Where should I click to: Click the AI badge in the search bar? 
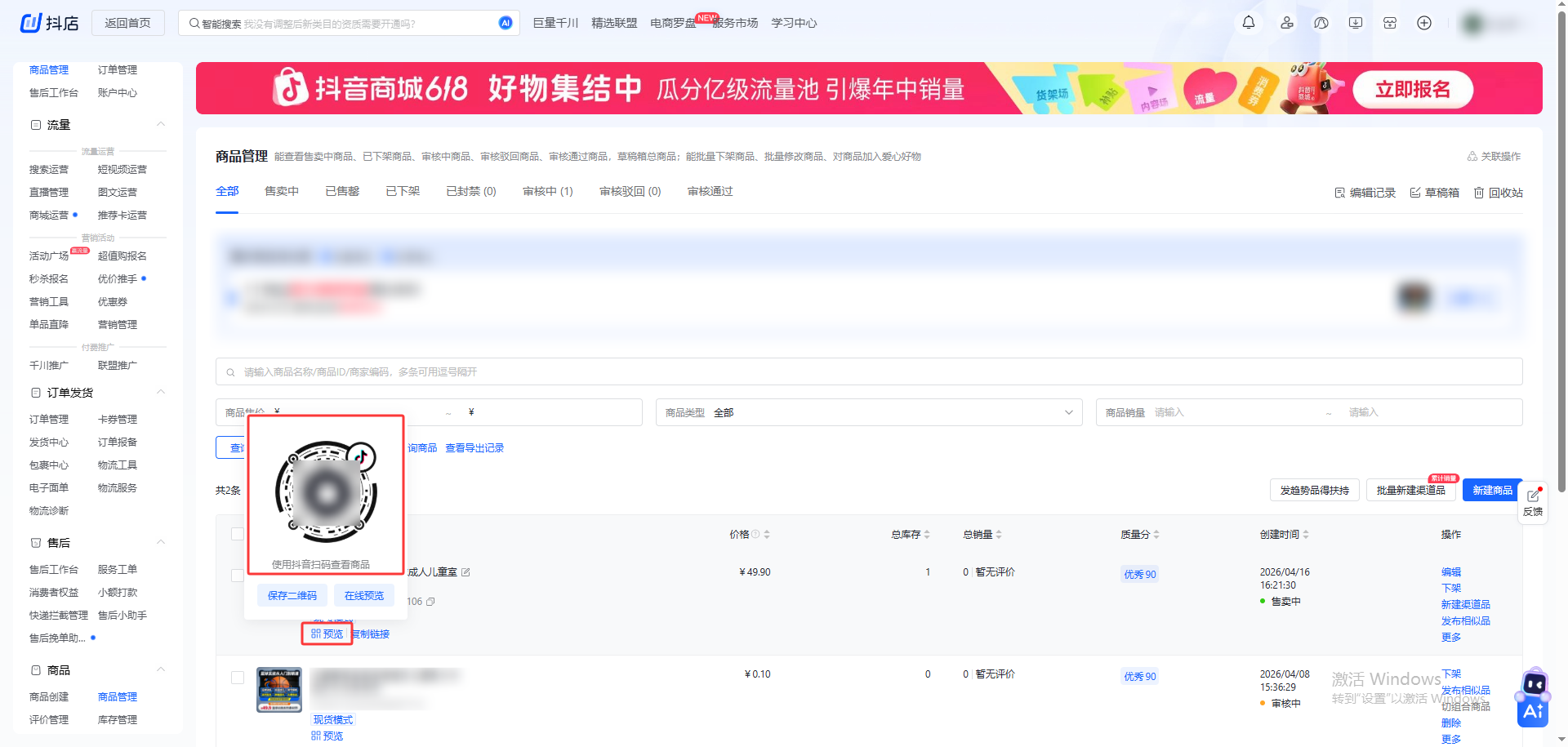506,23
